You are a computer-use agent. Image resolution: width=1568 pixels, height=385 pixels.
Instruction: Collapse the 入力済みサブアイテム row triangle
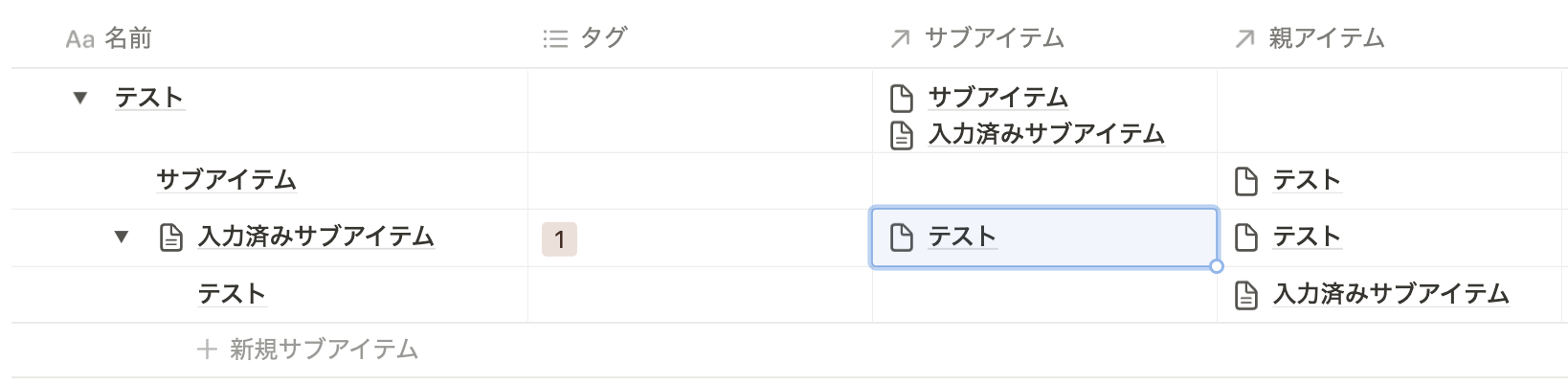pyautogui.click(x=122, y=237)
